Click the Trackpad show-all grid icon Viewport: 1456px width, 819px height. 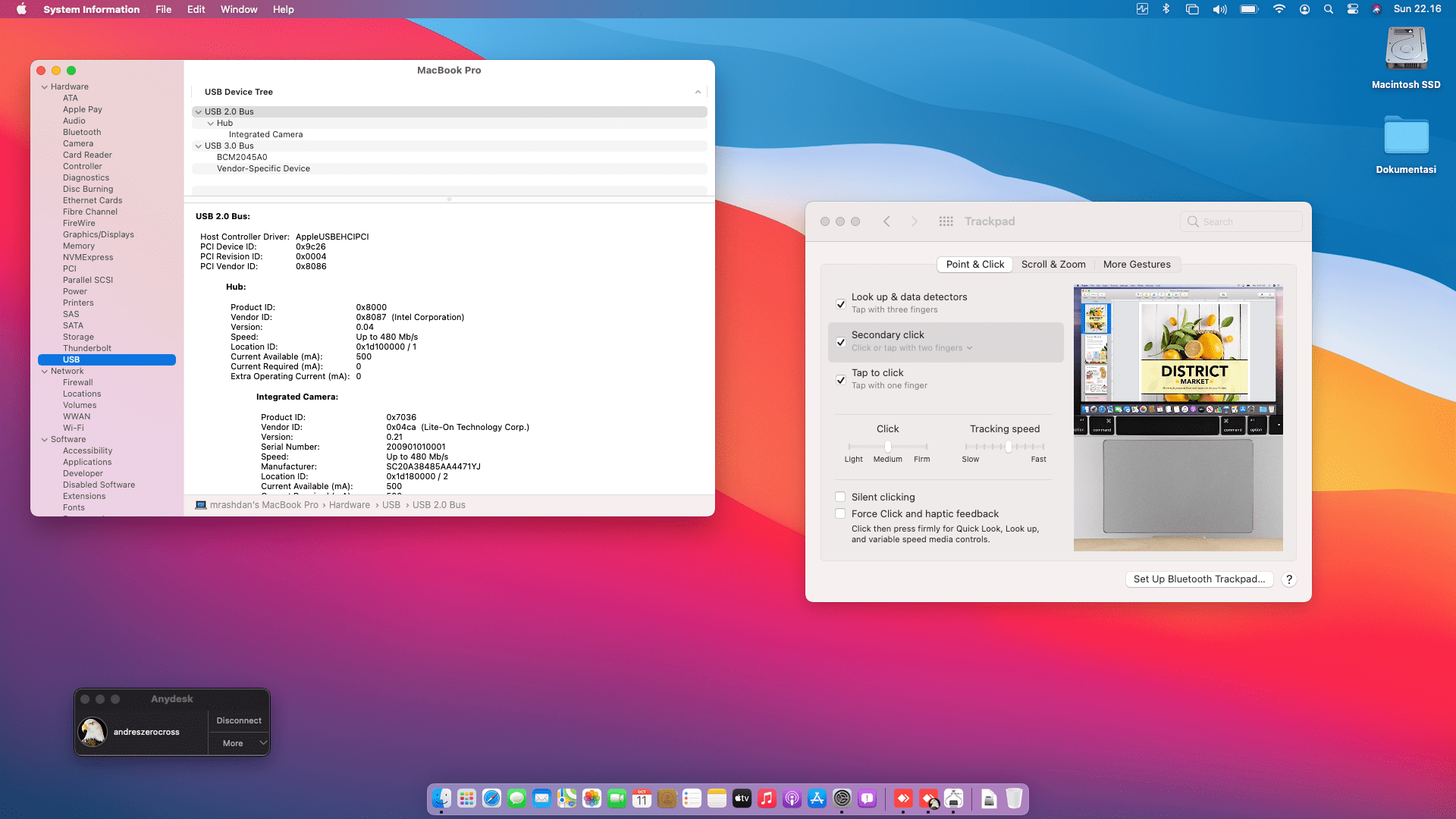pyautogui.click(x=946, y=221)
